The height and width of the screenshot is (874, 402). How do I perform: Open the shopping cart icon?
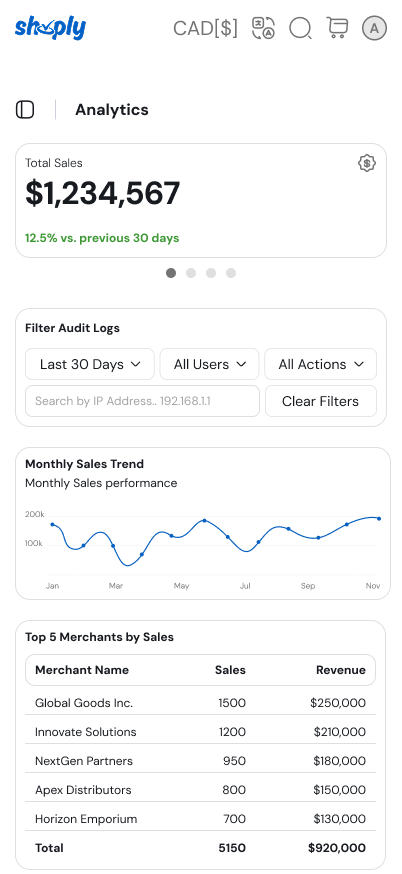point(337,28)
